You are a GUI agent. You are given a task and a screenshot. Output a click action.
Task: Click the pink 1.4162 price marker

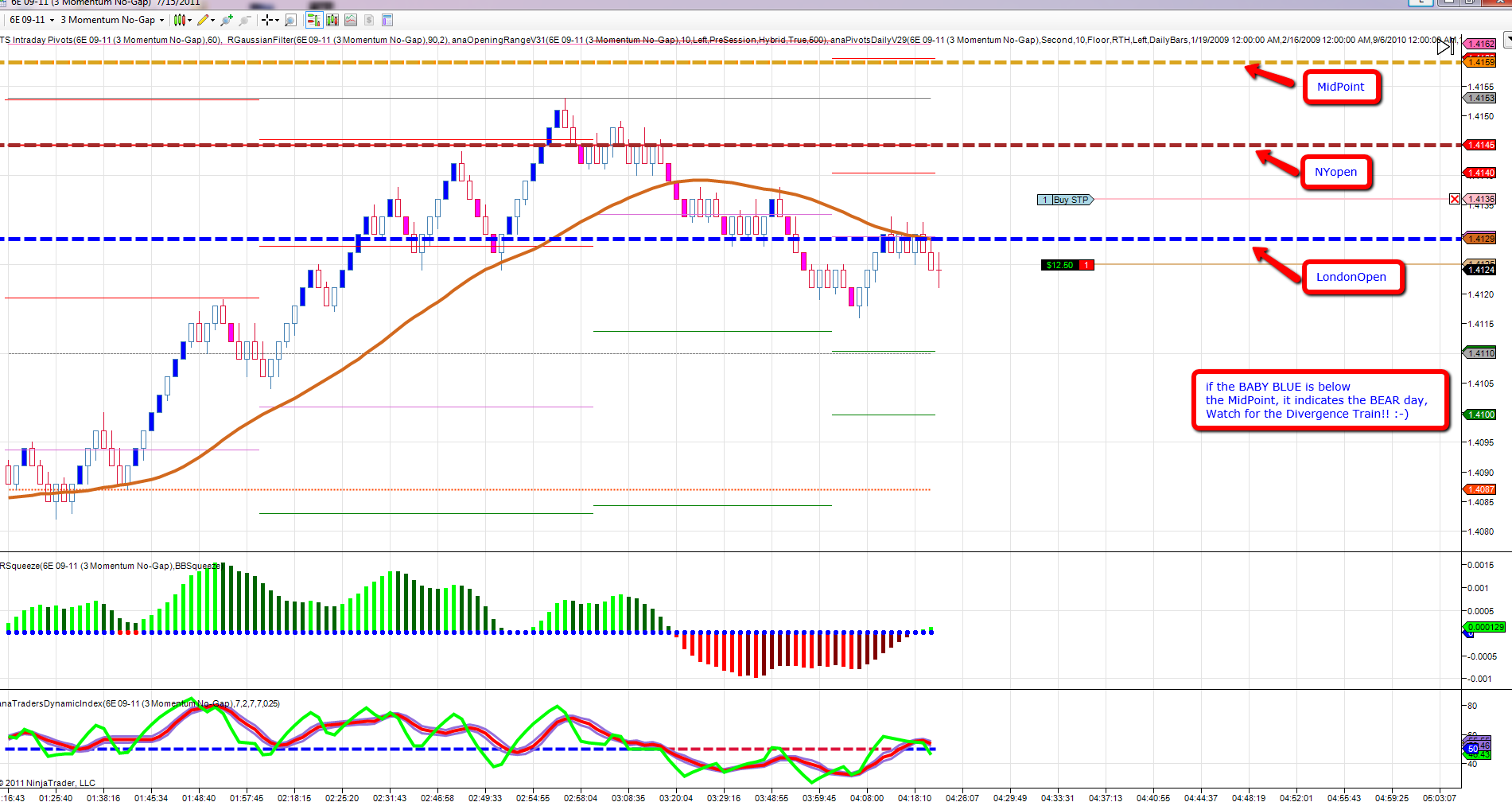tap(1480, 44)
